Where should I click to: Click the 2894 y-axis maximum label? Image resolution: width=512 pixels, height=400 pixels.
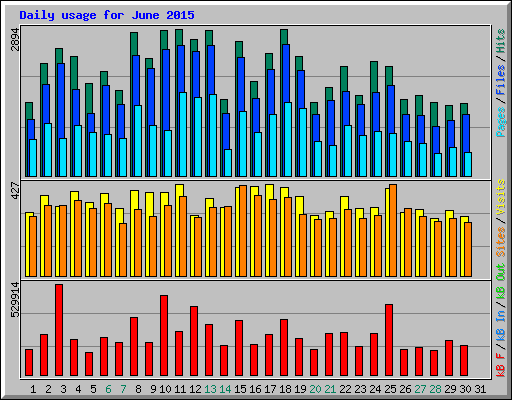click(15, 40)
